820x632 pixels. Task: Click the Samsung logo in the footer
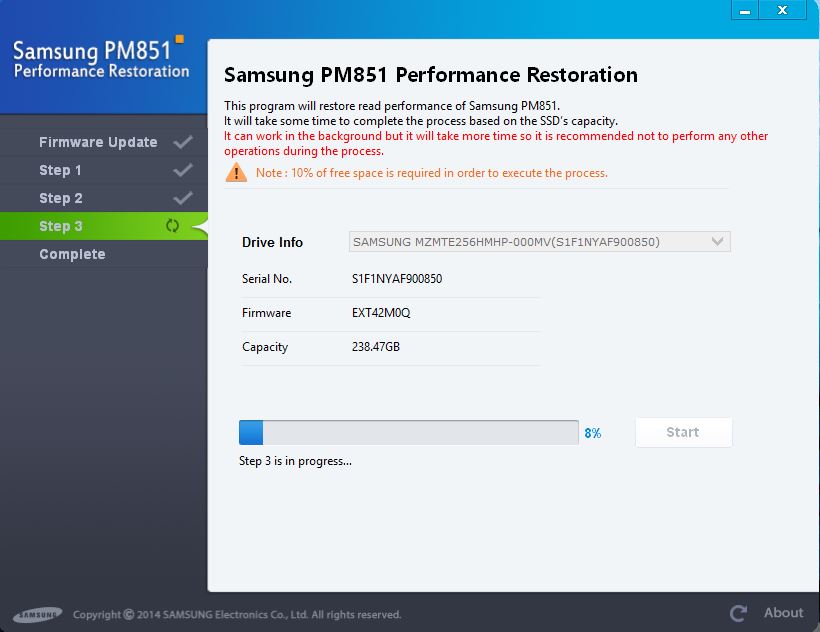37,615
